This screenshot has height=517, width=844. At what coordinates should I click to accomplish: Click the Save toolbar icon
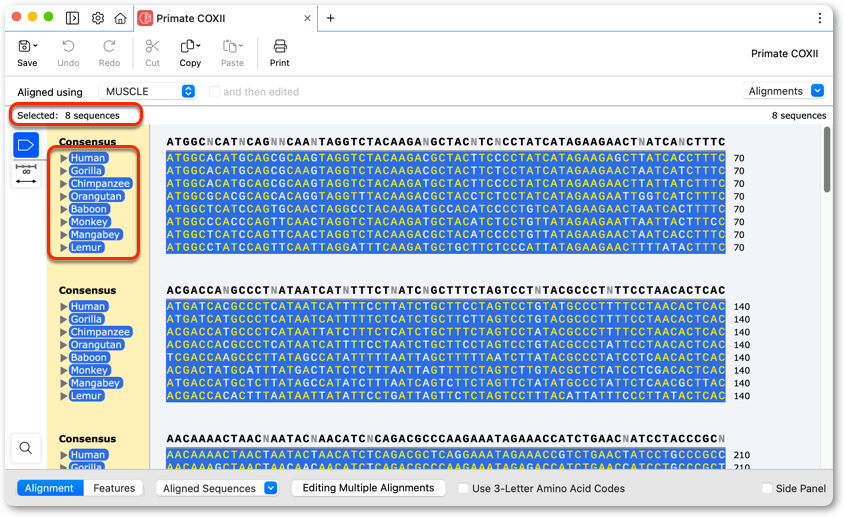[24, 46]
